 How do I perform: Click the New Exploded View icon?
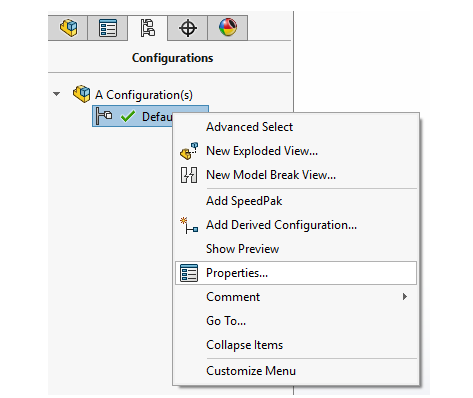(x=189, y=151)
